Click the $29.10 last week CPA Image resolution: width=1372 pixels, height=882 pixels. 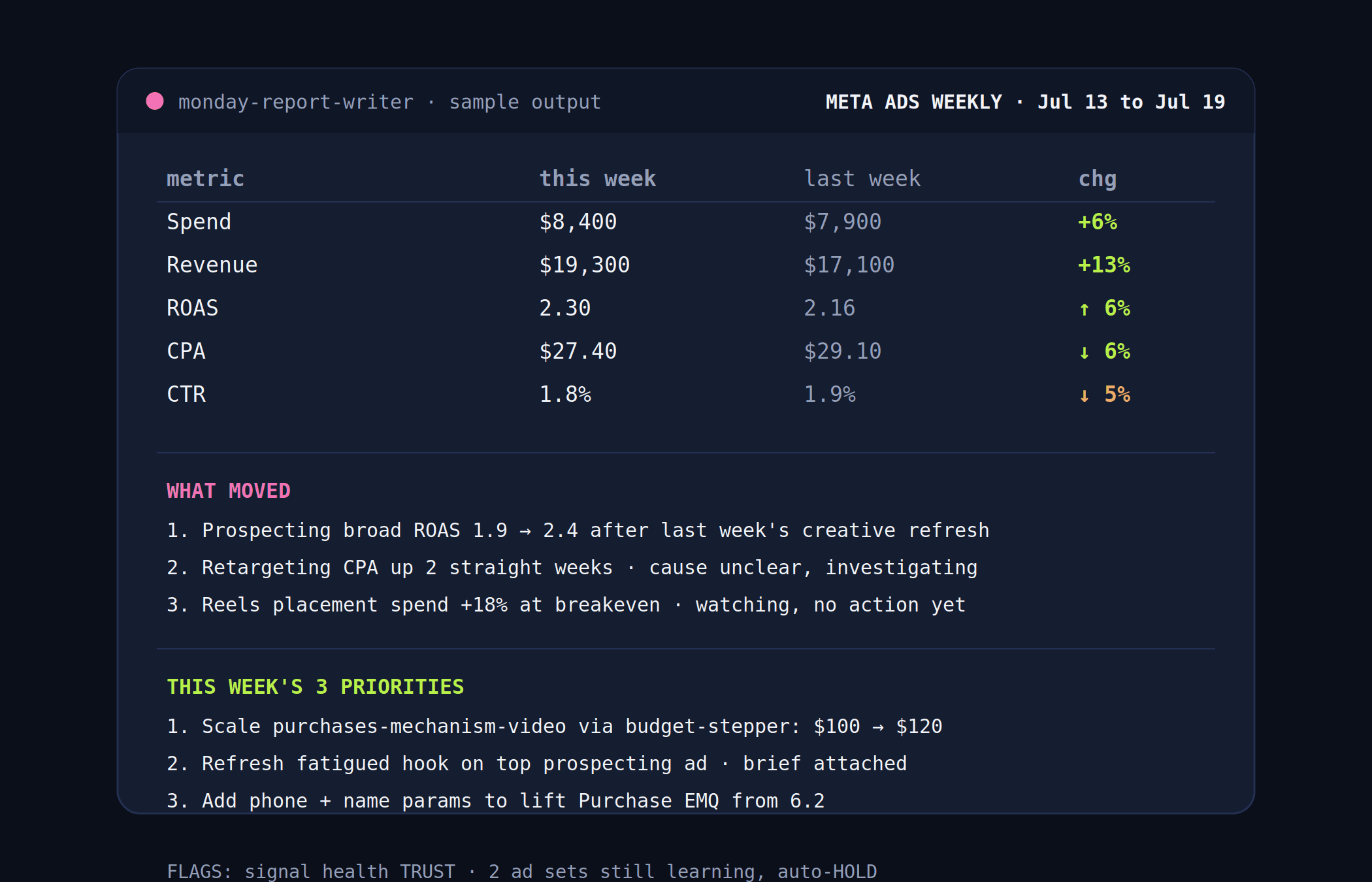click(842, 351)
